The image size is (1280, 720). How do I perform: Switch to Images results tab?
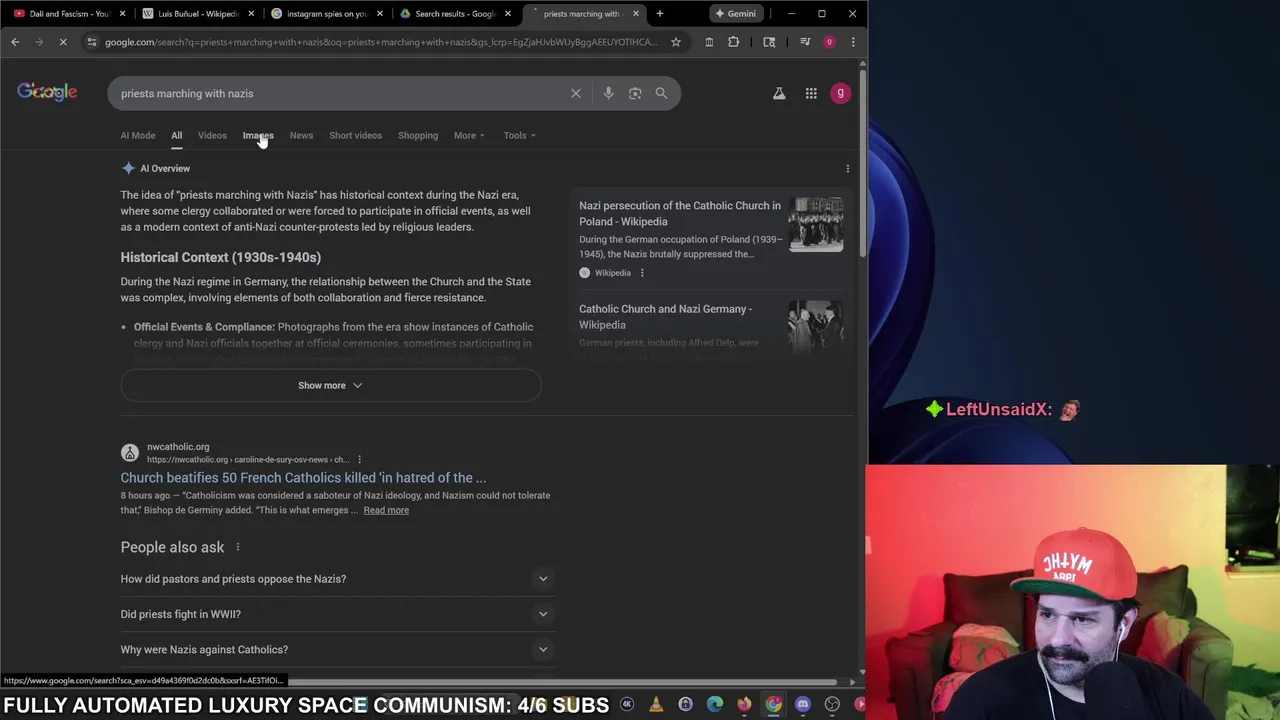[x=258, y=135]
